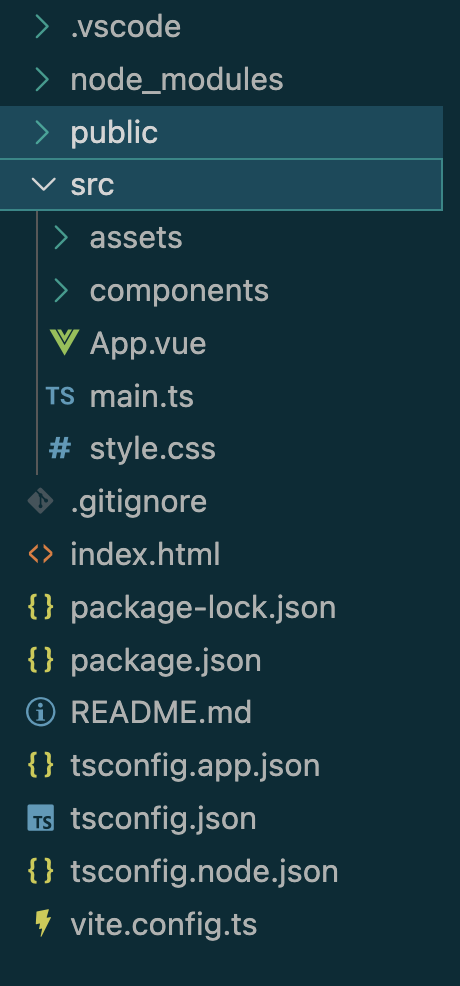This screenshot has width=460, height=986.
Task: Click the blue TS square icon for tsconfig.json
Action: [x=41, y=818]
